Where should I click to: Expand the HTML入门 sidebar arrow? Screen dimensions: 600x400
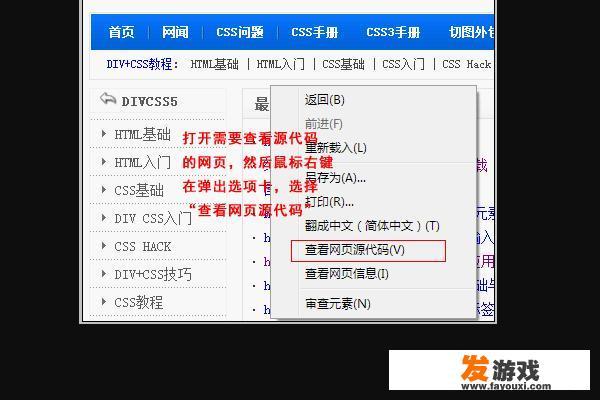[x=104, y=162]
